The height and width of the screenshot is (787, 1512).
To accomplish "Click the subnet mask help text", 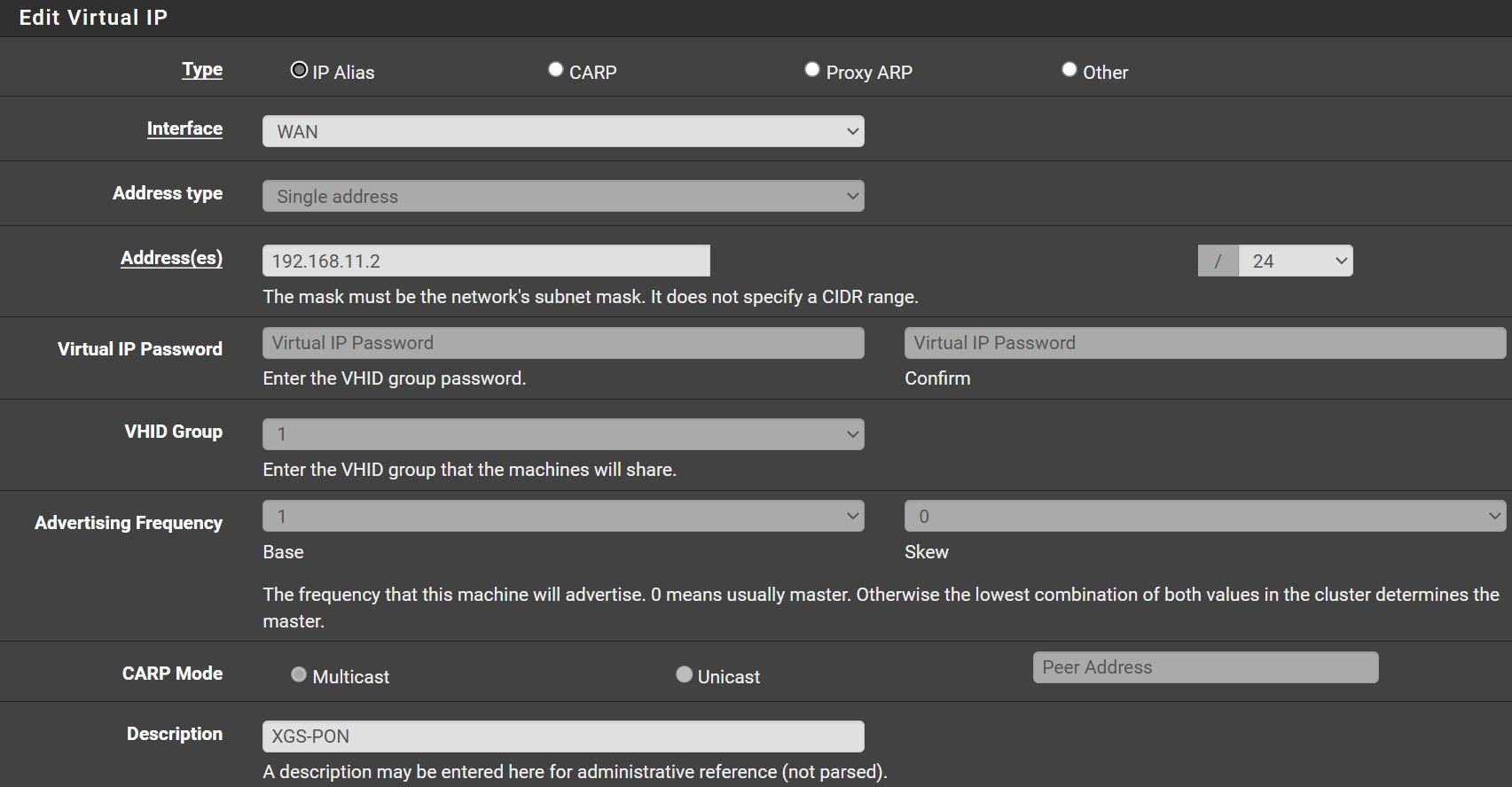I will (591, 297).
